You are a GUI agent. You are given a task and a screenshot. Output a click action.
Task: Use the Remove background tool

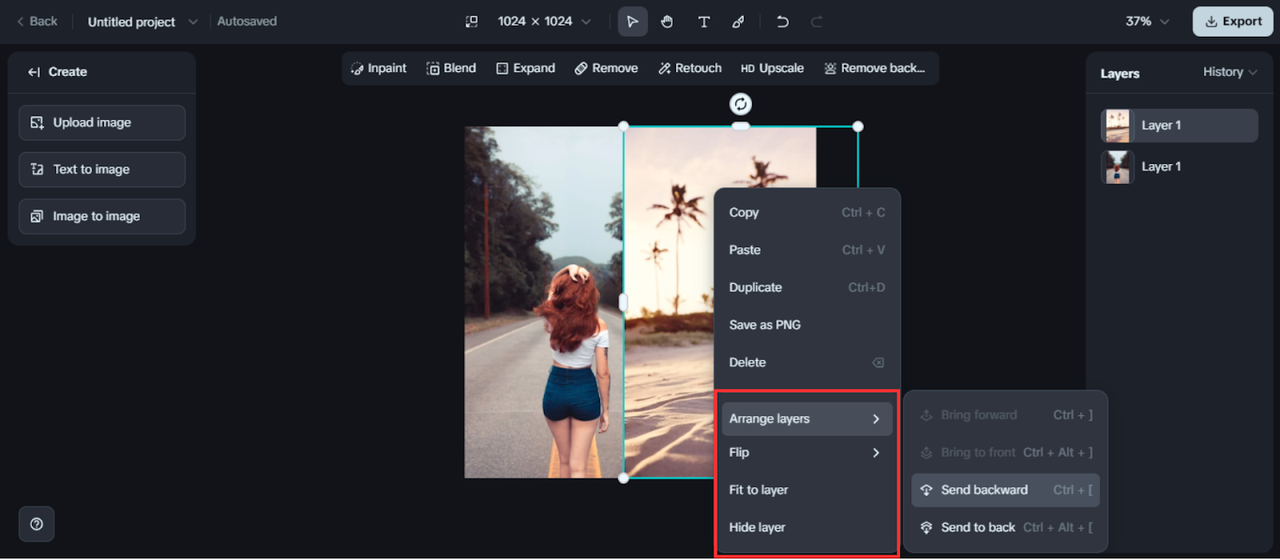tap(874, 68)
